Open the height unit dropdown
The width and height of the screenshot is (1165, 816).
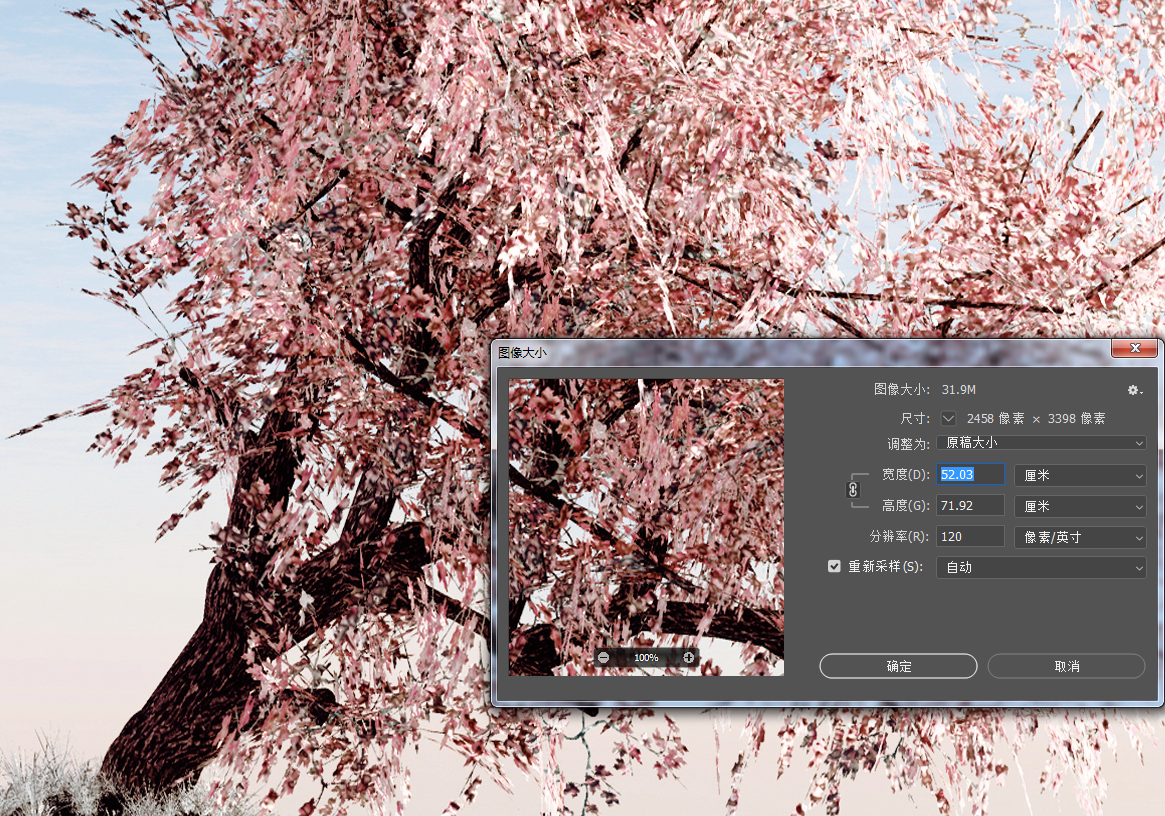coord(1080,506)
